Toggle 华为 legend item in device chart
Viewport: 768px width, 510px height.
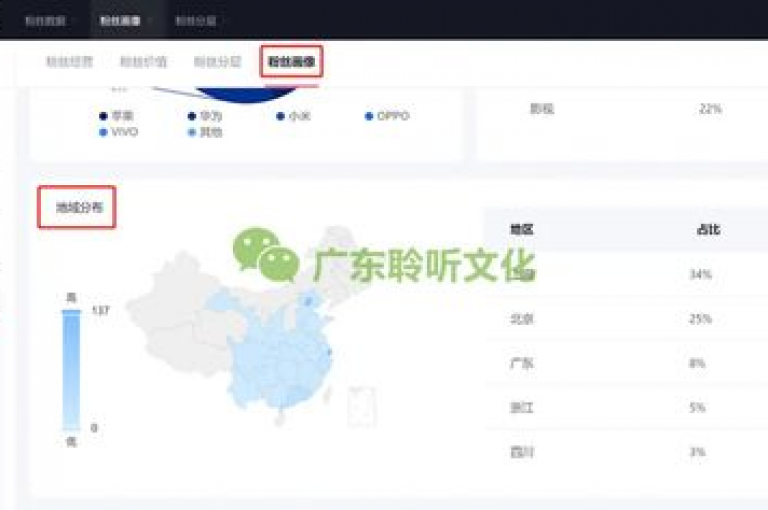tap(205, 116)
